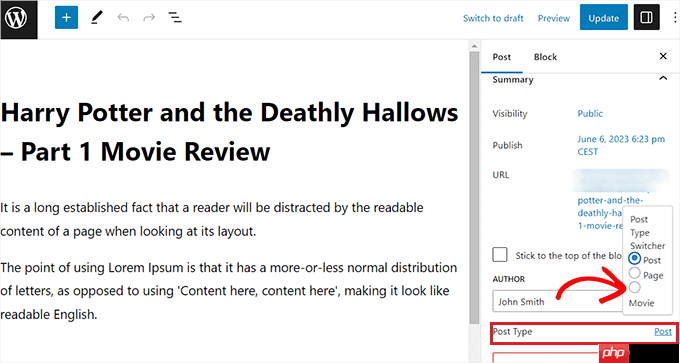
Task: Switch to the Block tab
Action: (545, 57)
